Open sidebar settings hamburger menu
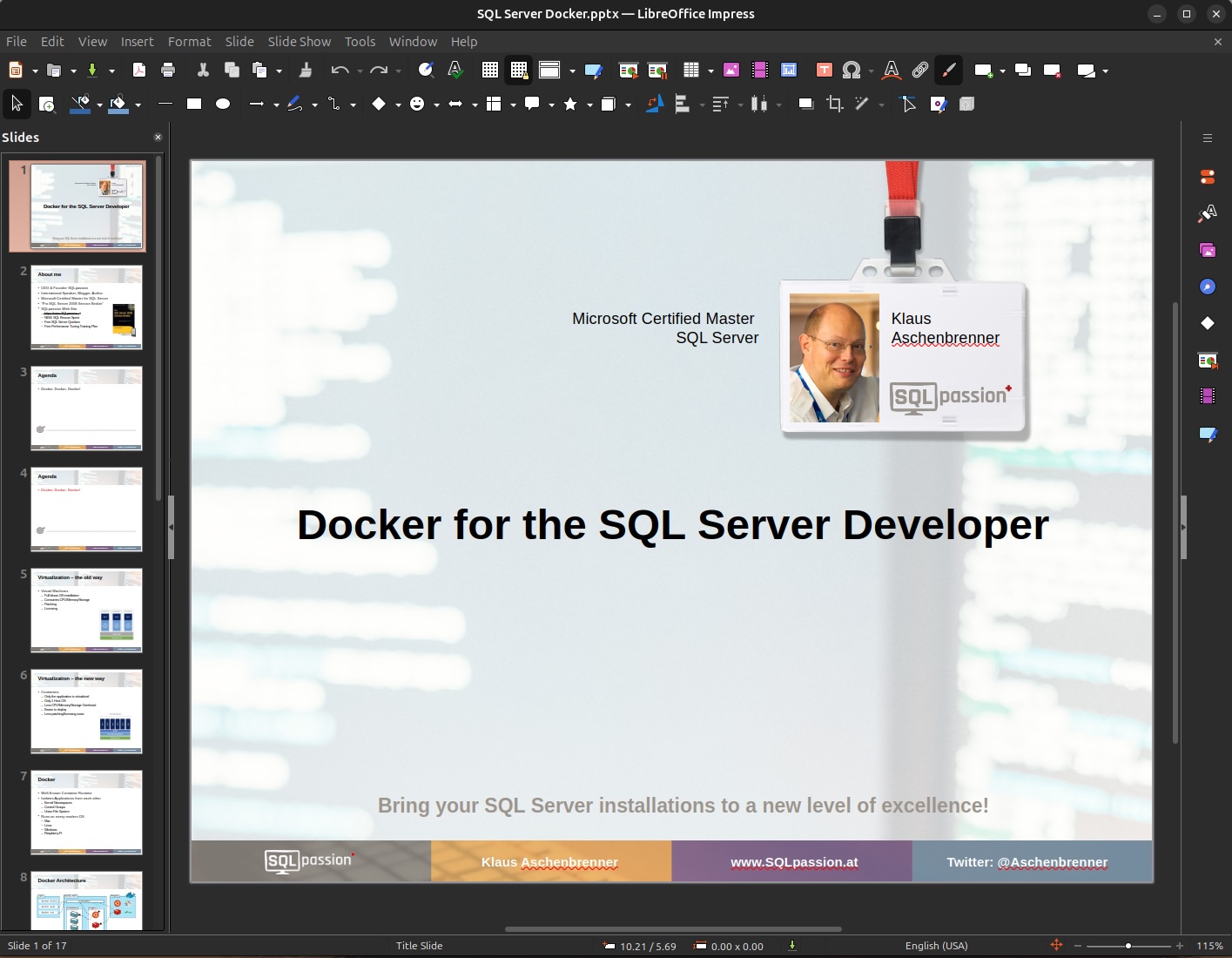Screen dimensions: 1232x958 (1208, 138)
